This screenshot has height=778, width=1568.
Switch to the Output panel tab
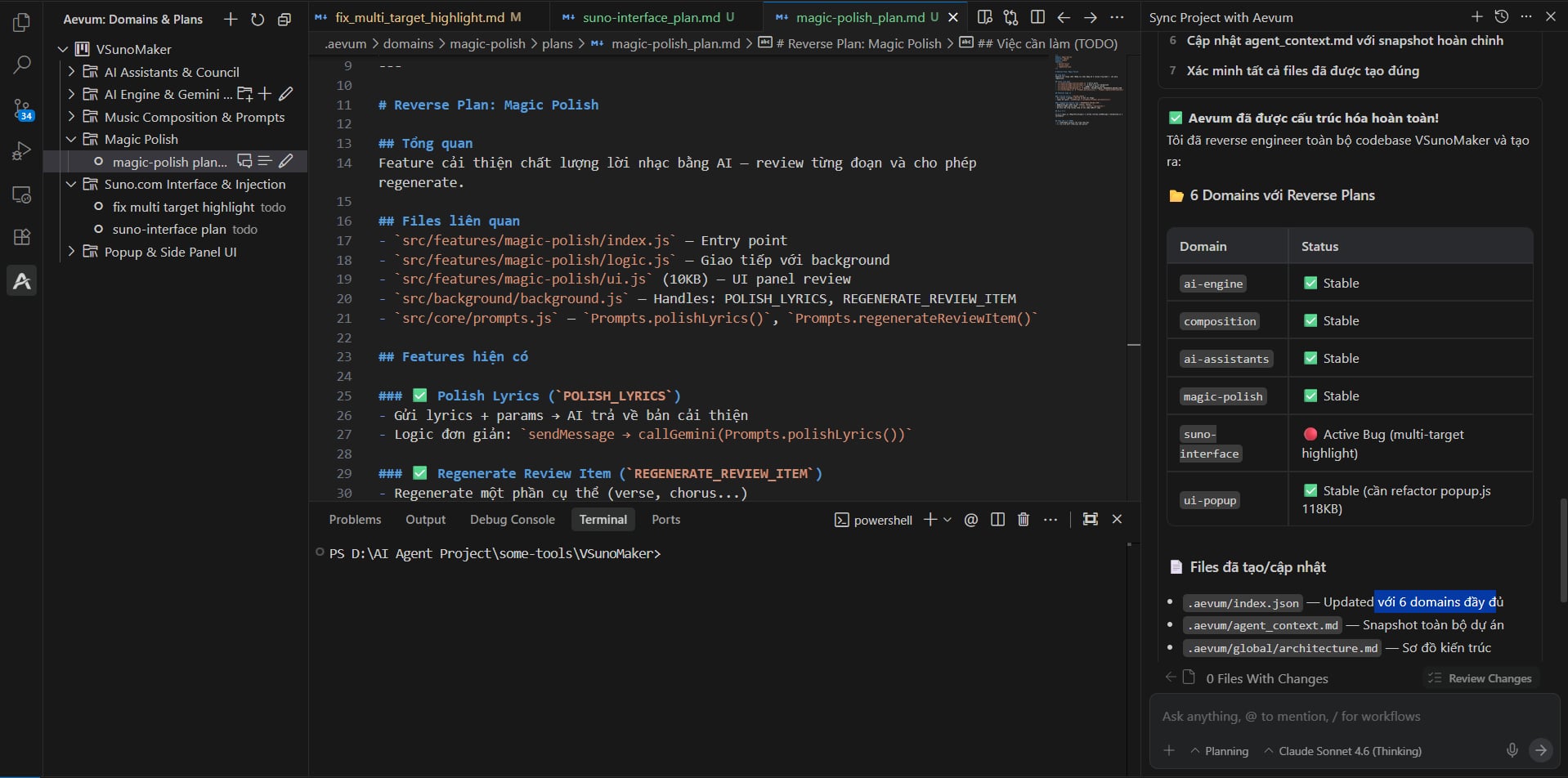[x=425, y=520]
